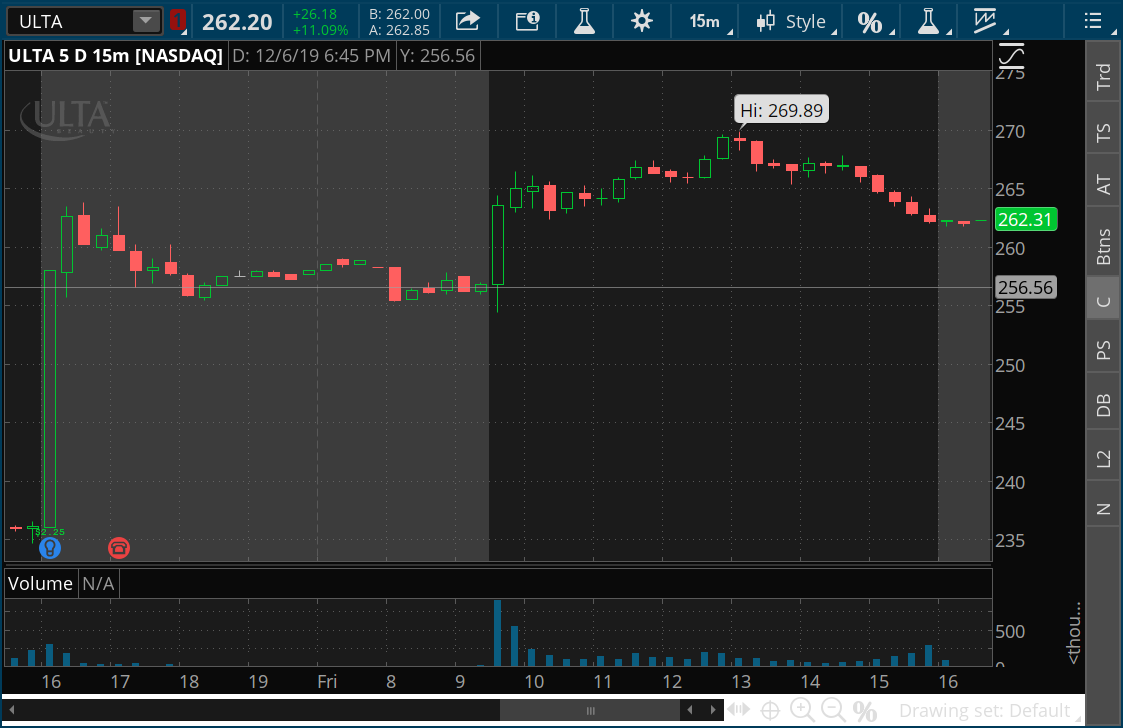Open the Style dropdown menu
Image resolution: width=1123 pixels, height=728 pixels.
coord(796,21)
